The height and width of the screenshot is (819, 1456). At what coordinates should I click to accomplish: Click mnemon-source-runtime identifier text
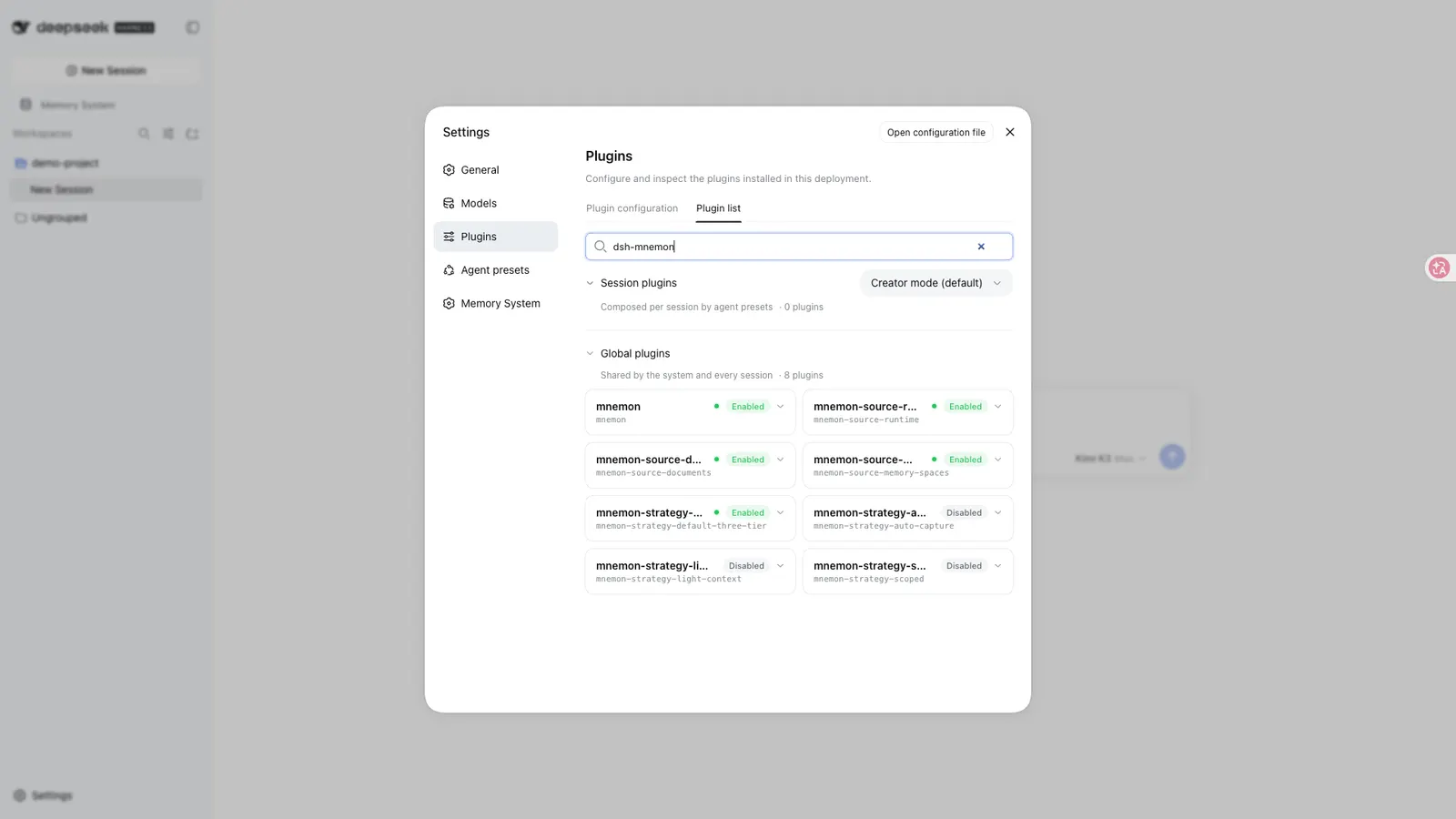click(x=866, y=420)
